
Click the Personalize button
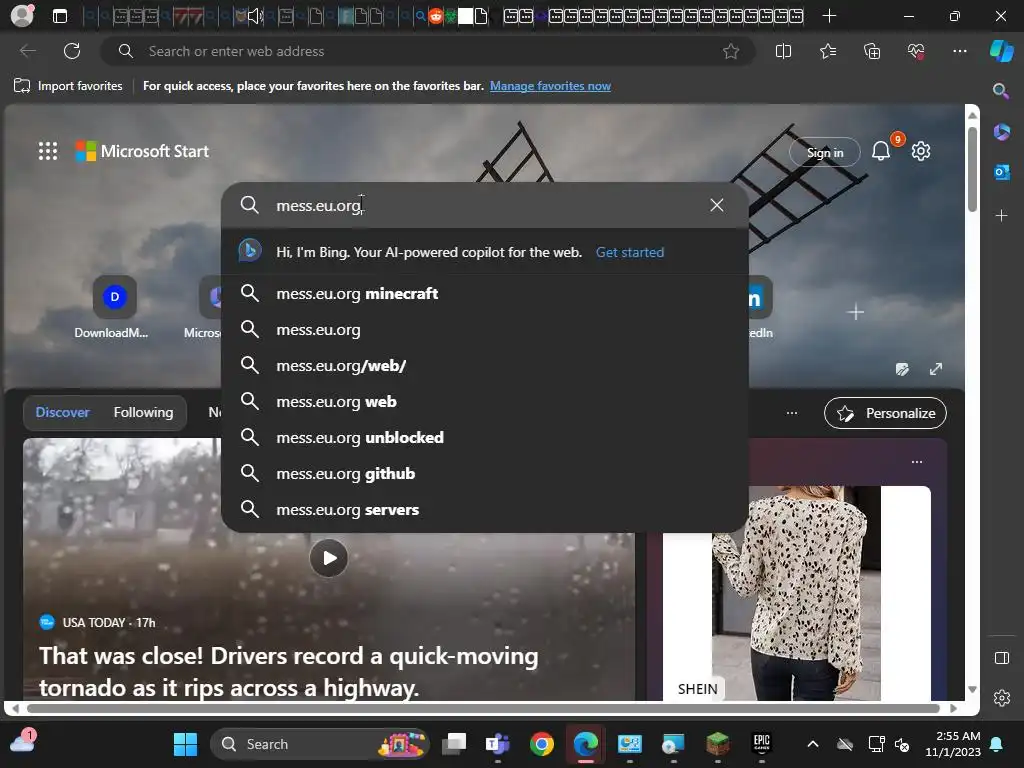click(x=885, y=413)
